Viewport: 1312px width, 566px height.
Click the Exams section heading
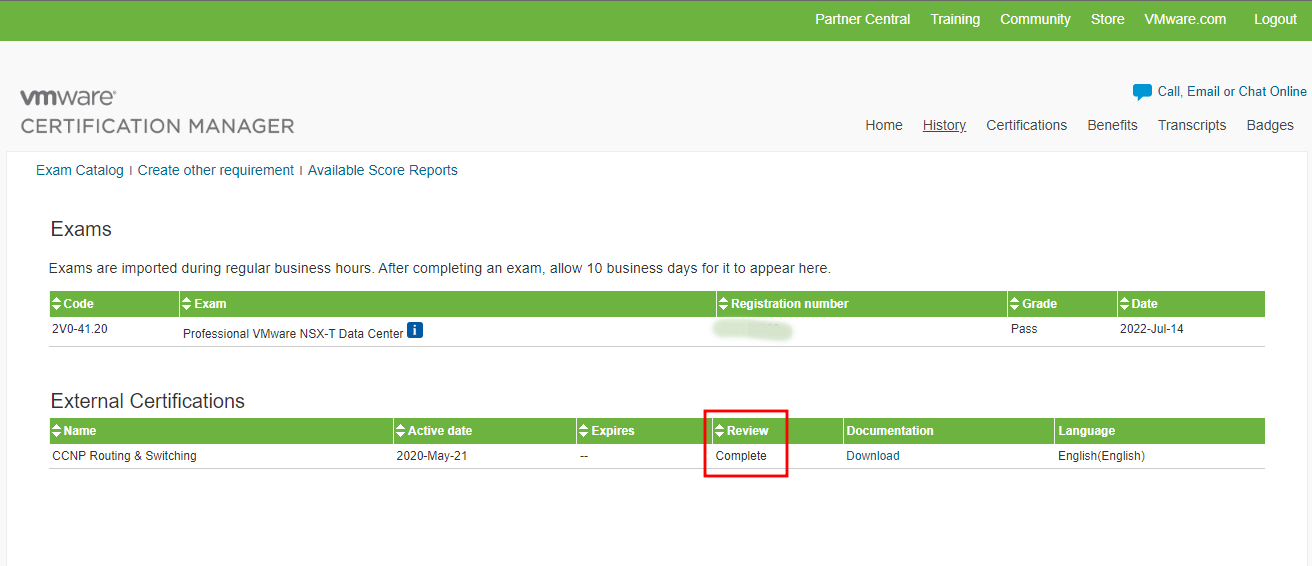coord(81,229)
